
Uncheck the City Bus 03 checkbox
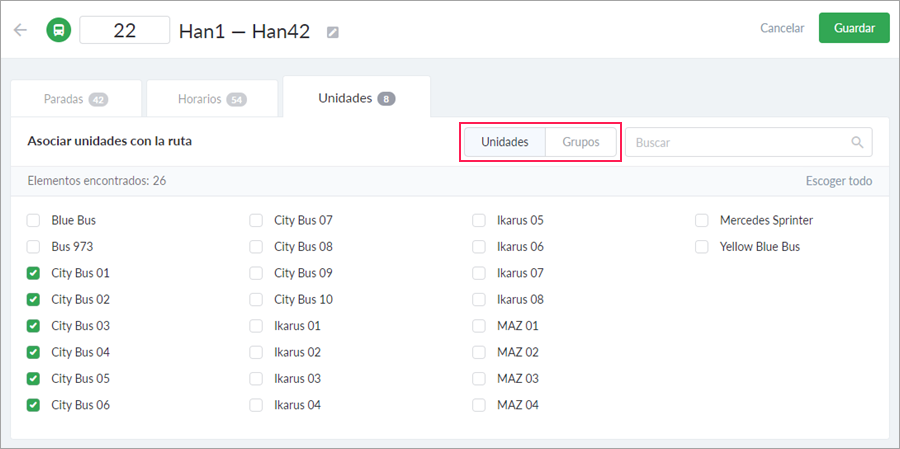pos(34,326)
